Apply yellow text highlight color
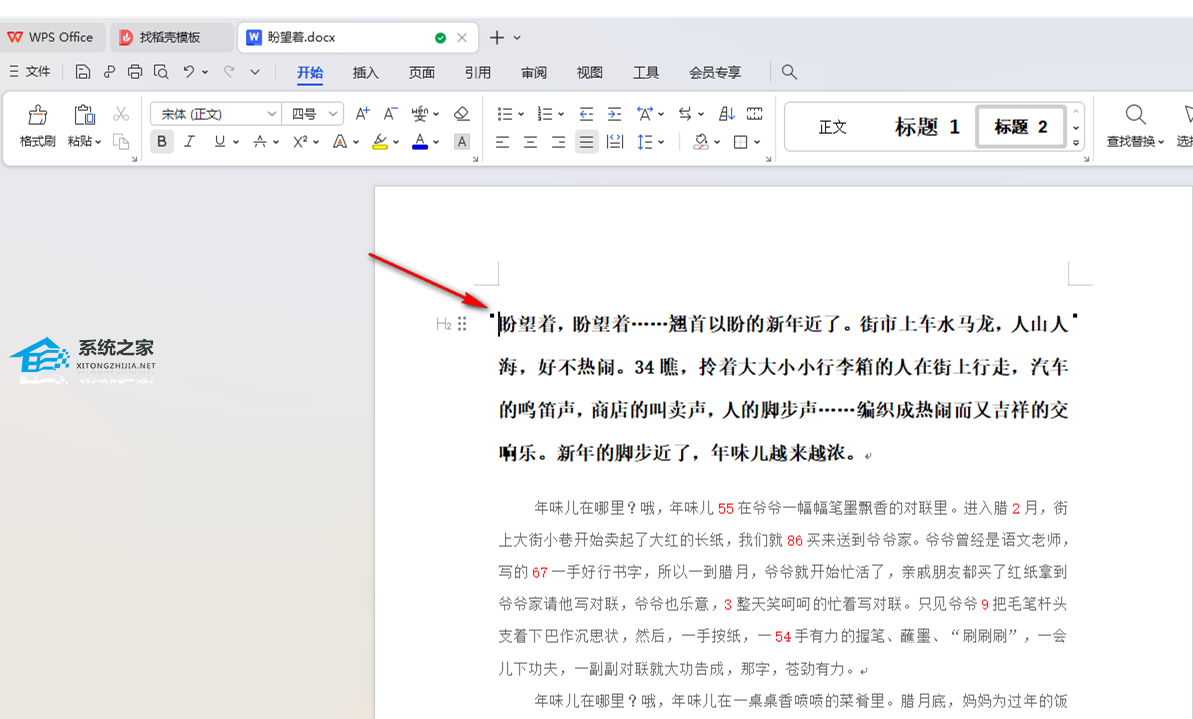1193x719 pixels. click(x=380, y=142)
